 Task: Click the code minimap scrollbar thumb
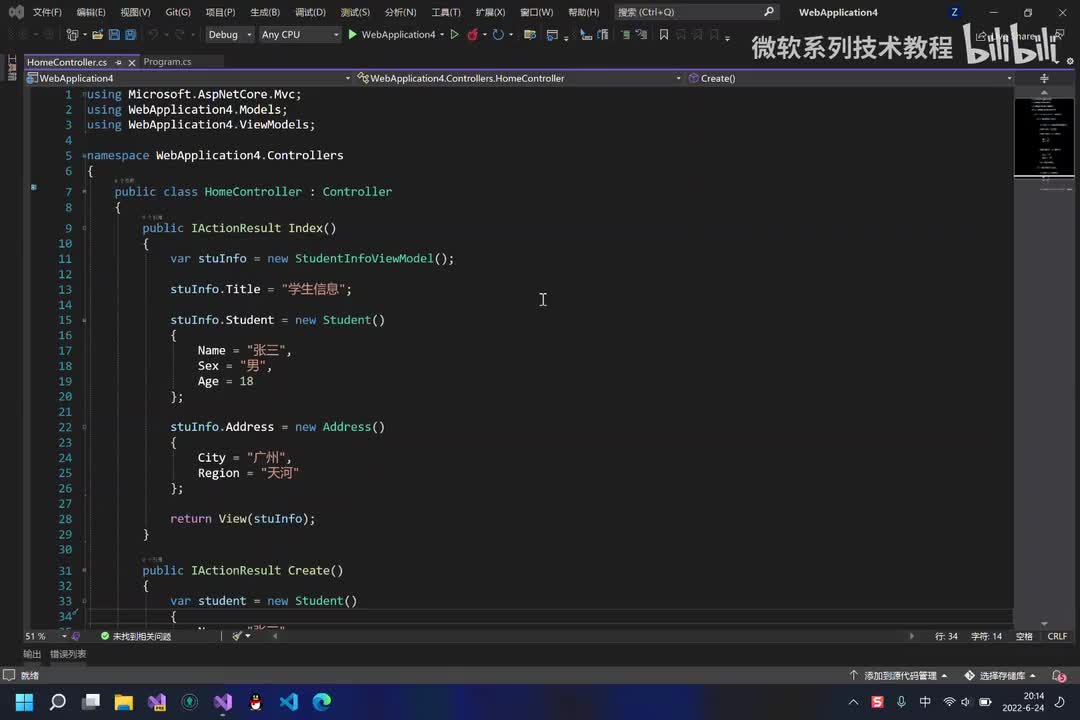[1044, 137]
